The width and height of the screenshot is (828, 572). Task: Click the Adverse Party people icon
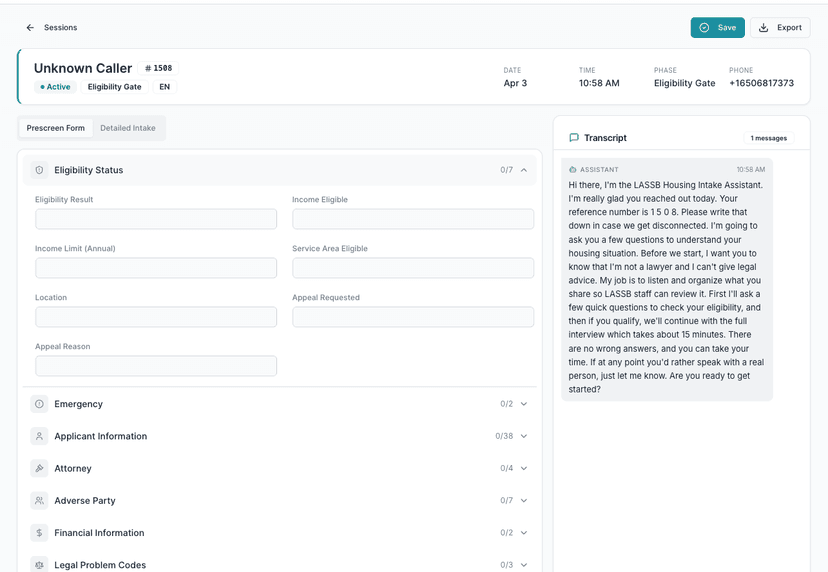pyautogui.click(x=39, y=500)
